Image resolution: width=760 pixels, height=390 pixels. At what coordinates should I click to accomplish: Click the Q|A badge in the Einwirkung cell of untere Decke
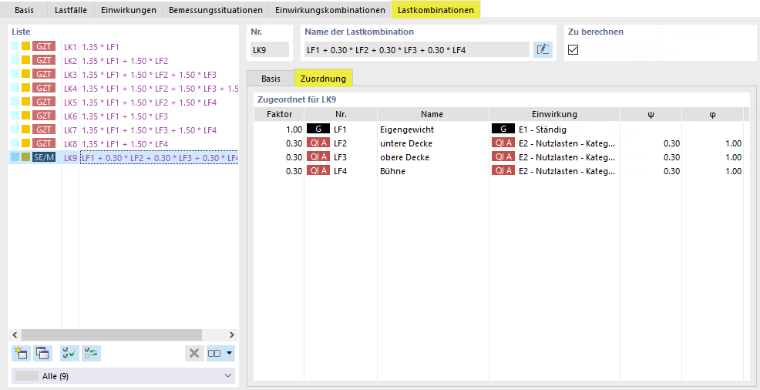(503, 143)
